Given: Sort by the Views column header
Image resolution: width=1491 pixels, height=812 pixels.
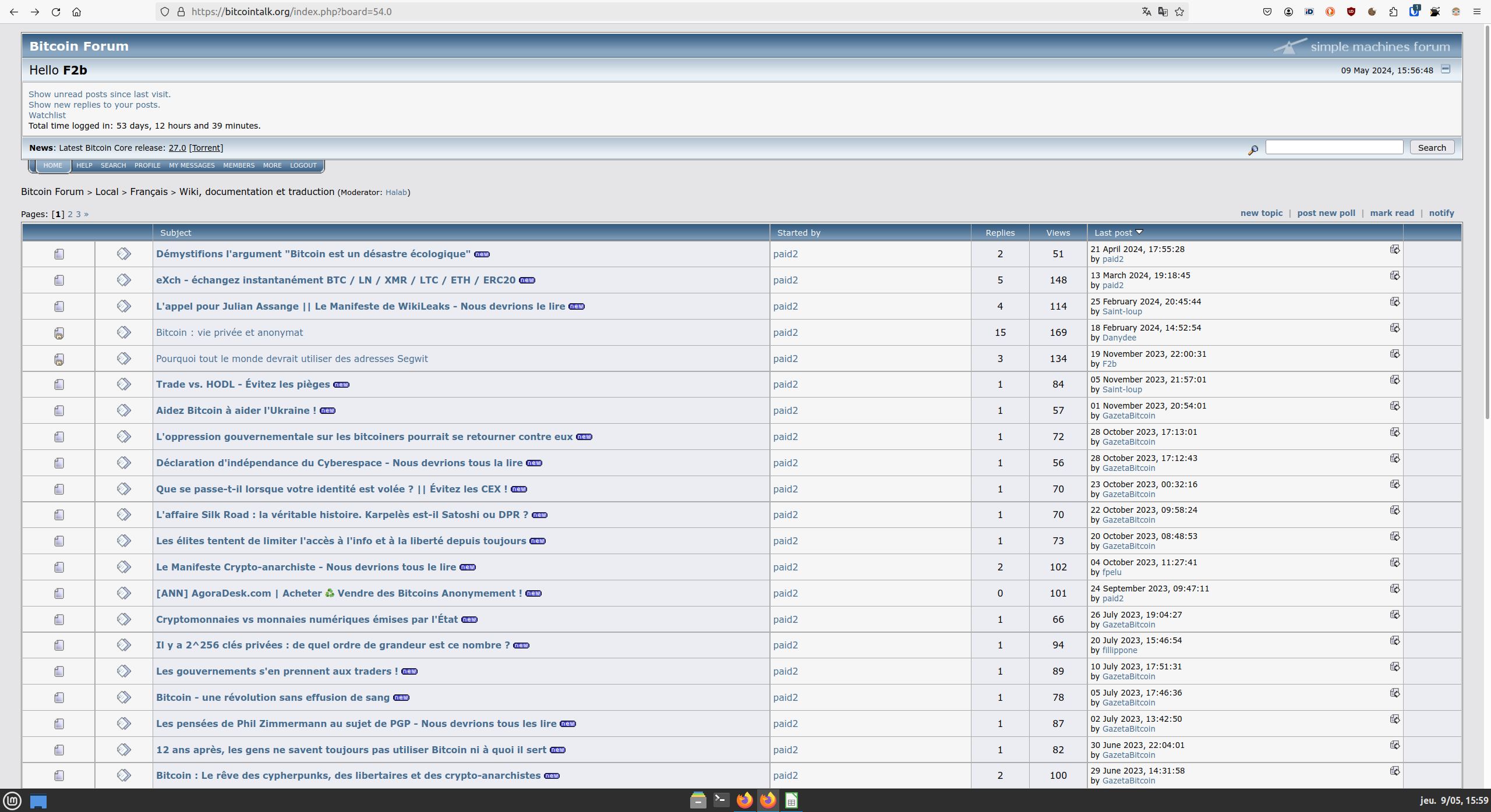Looking at the screenshot, I should click(x=1058, y=232).
